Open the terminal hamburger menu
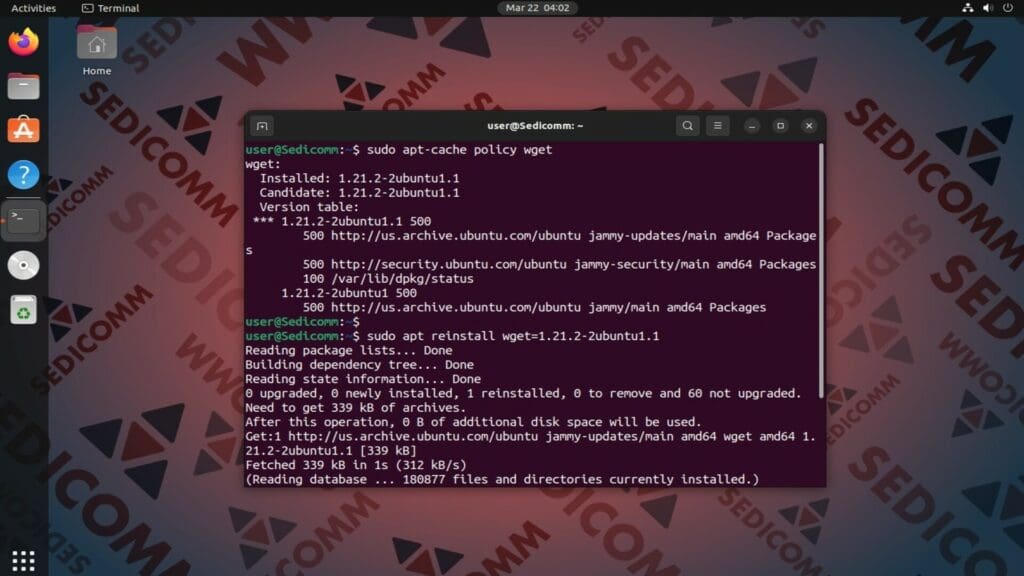The image size is (1024, 576). pos(717,125)
